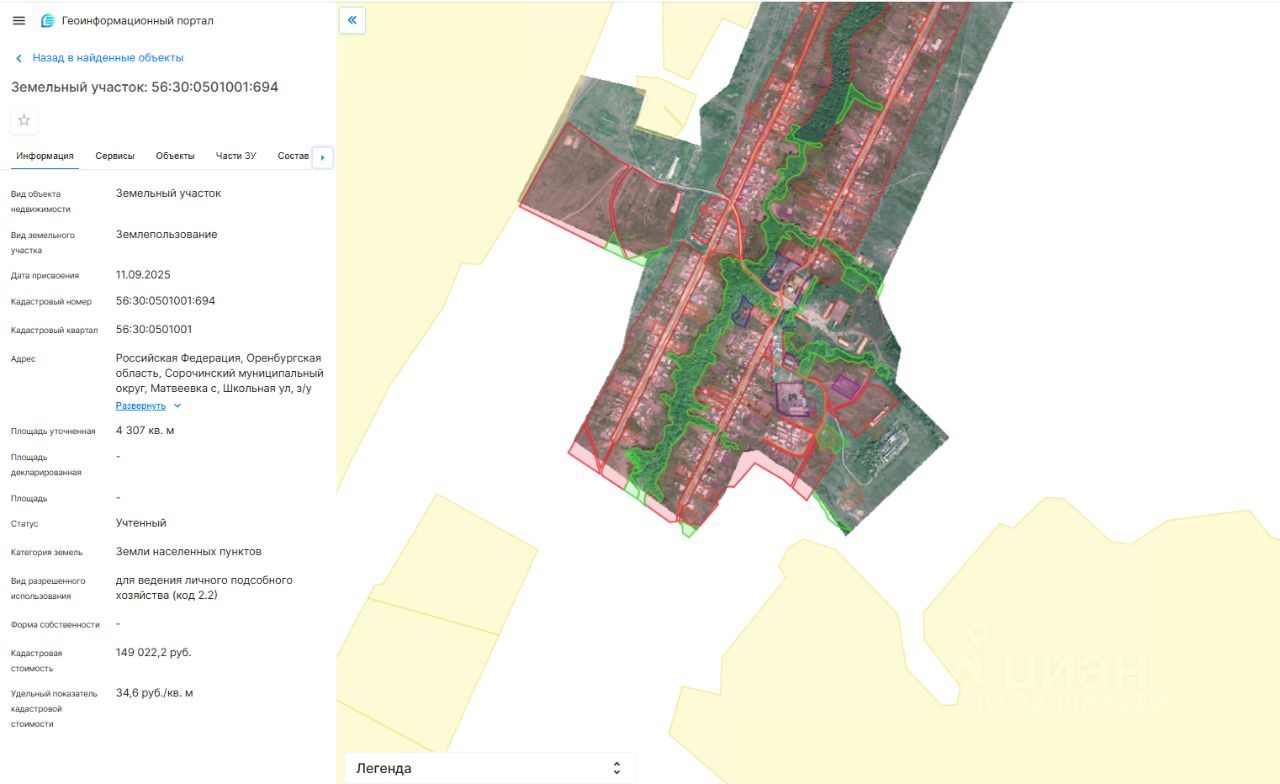
Task: Collapse the side panel with double-chevron button
Action: tap(352, 20)
